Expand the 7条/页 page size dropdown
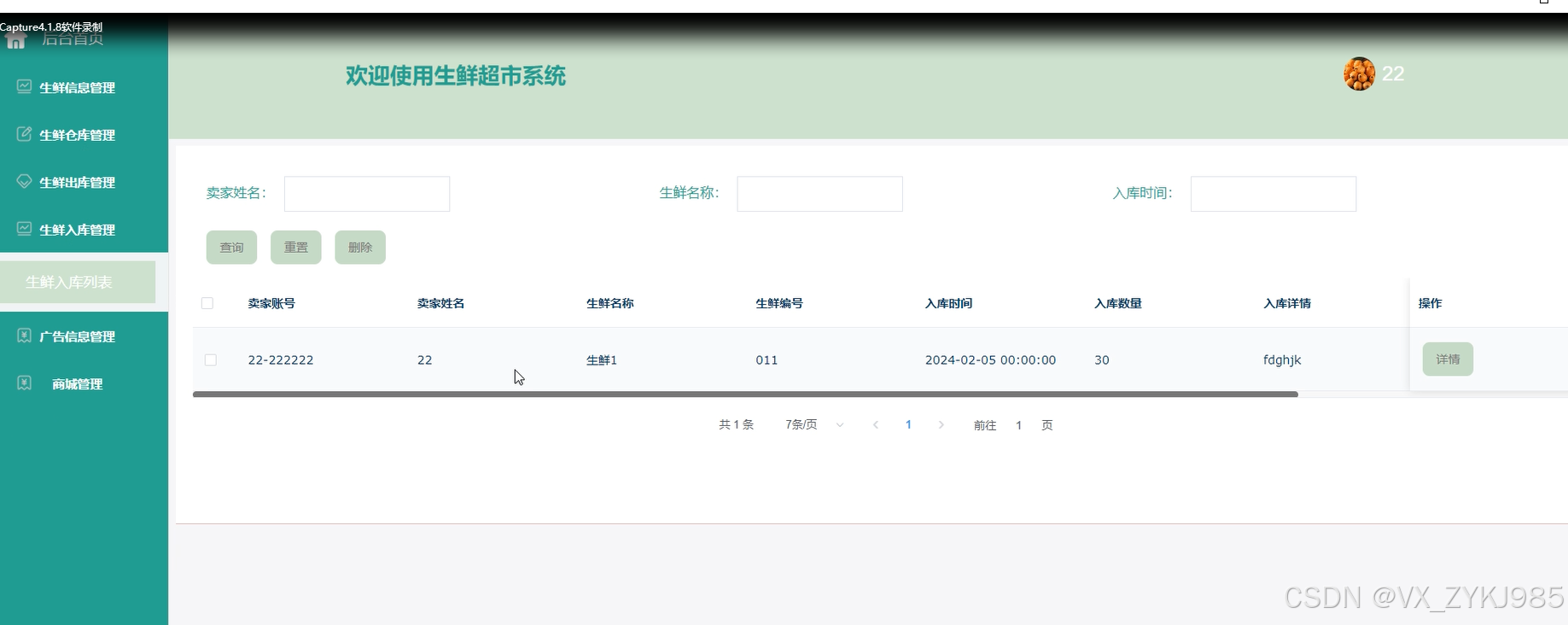 [814, 425]
